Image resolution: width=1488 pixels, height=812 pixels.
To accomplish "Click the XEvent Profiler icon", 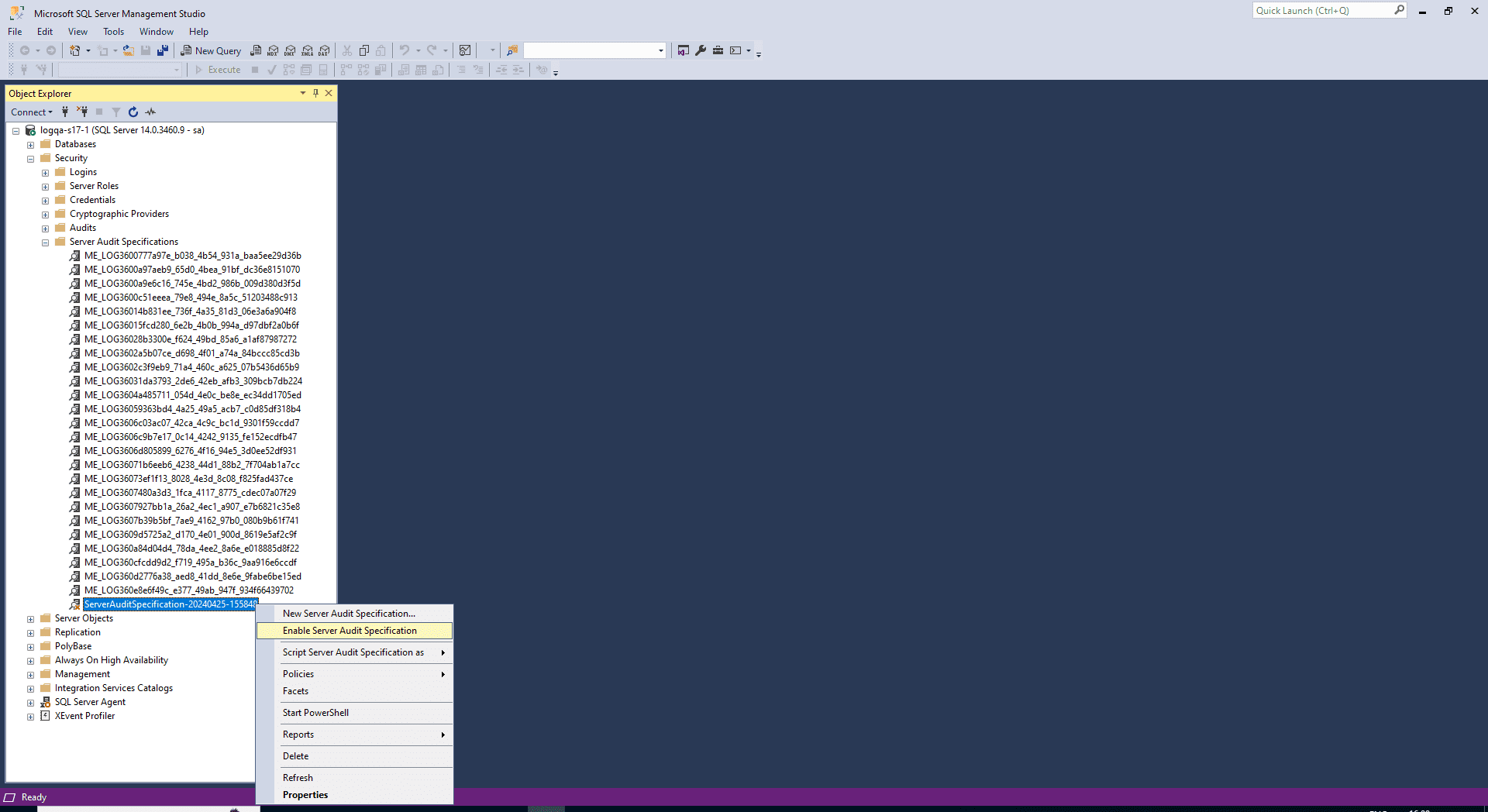I will pyautogui.click(x=45, y=716).
